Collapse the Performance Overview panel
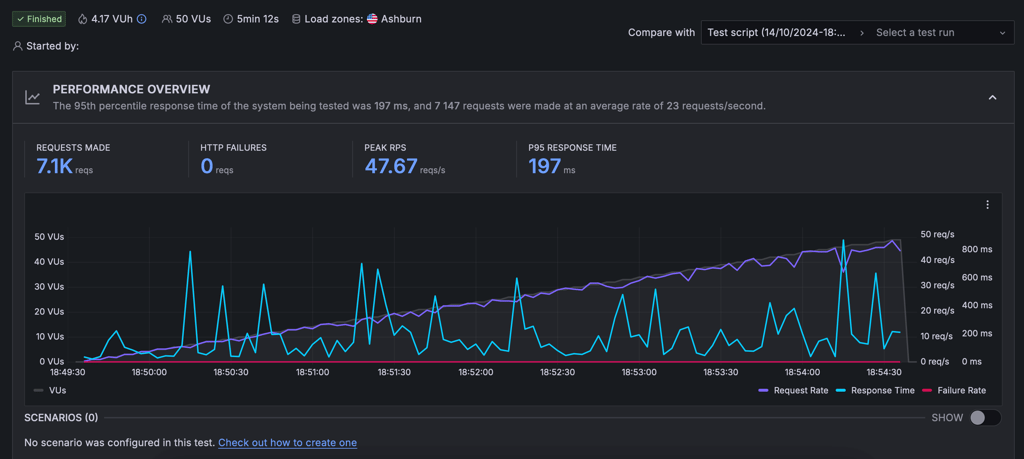1024x459 pixels. (x=992, y=97)
